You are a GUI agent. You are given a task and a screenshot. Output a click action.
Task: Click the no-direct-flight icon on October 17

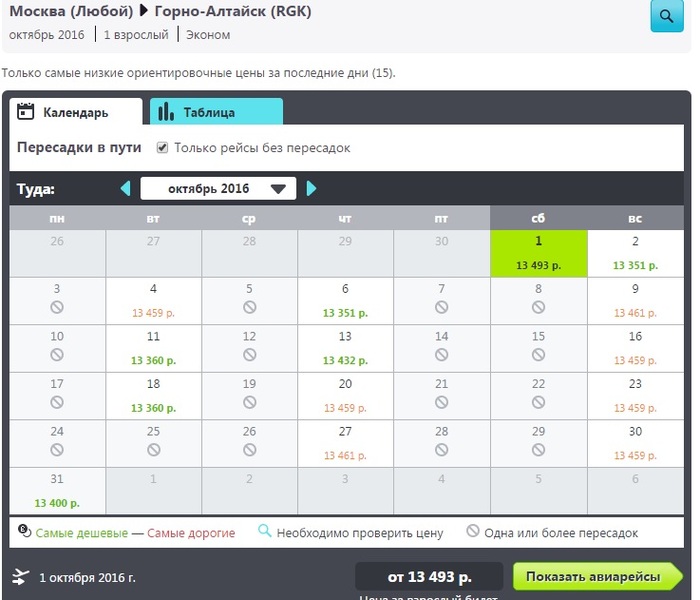coord(57,402)
